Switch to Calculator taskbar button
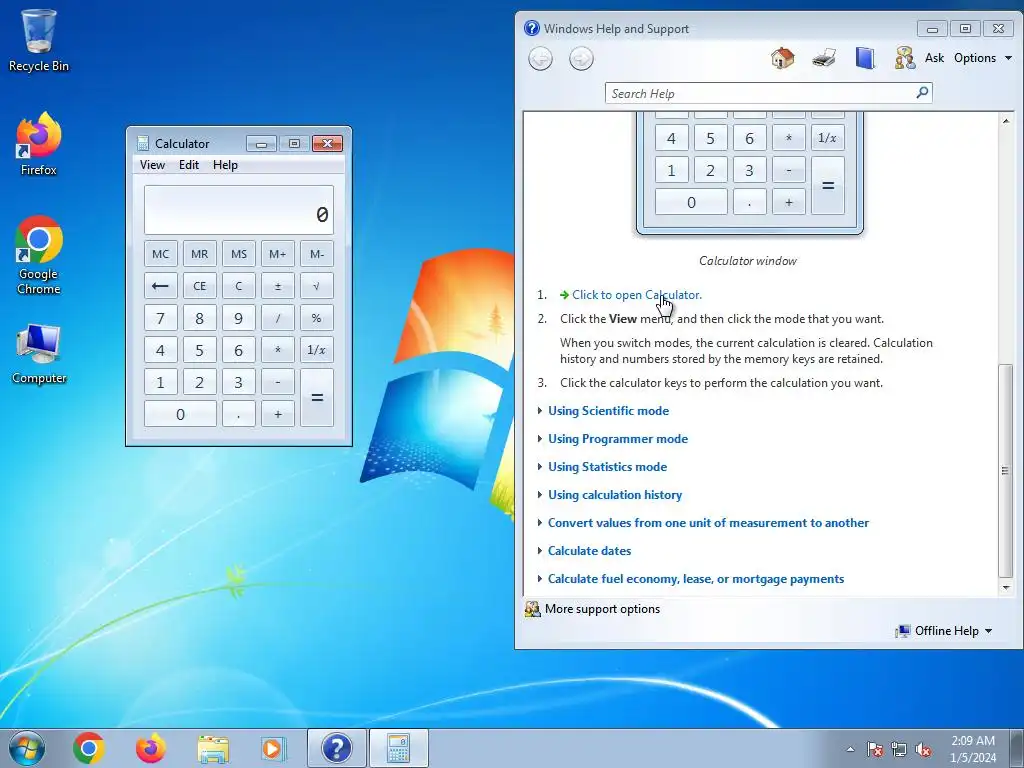The width and height of the screenshot is (1024, 768). pyautogui.click(x=399, y=748)
